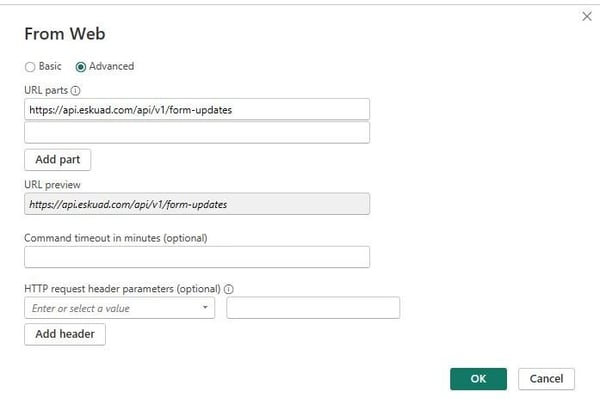Click the first URL part field
This screenshot has width=600, height=410.
pyautogui.click(x=197, y=109)
